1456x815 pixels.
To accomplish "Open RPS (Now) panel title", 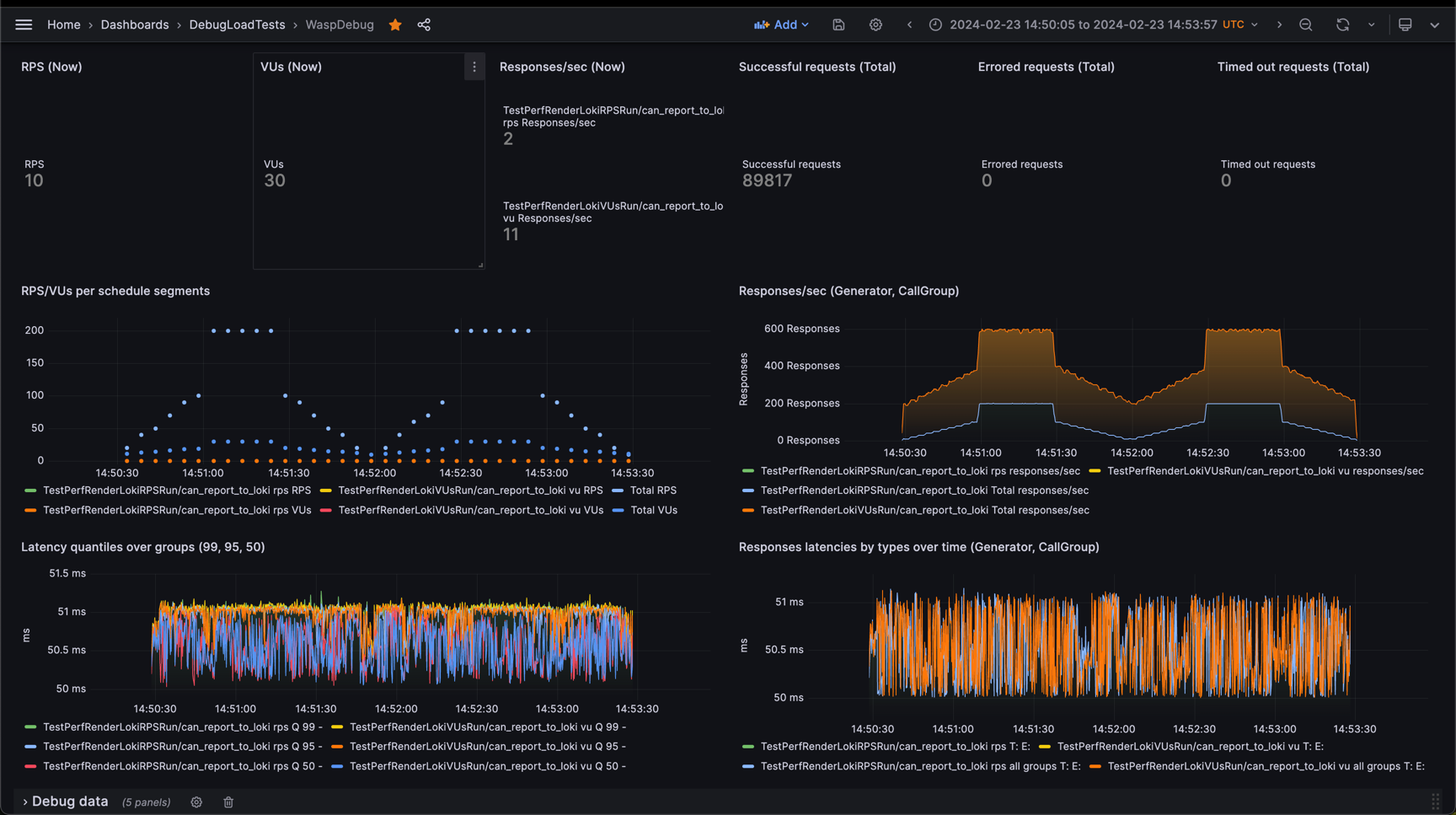I will point(51,67).
